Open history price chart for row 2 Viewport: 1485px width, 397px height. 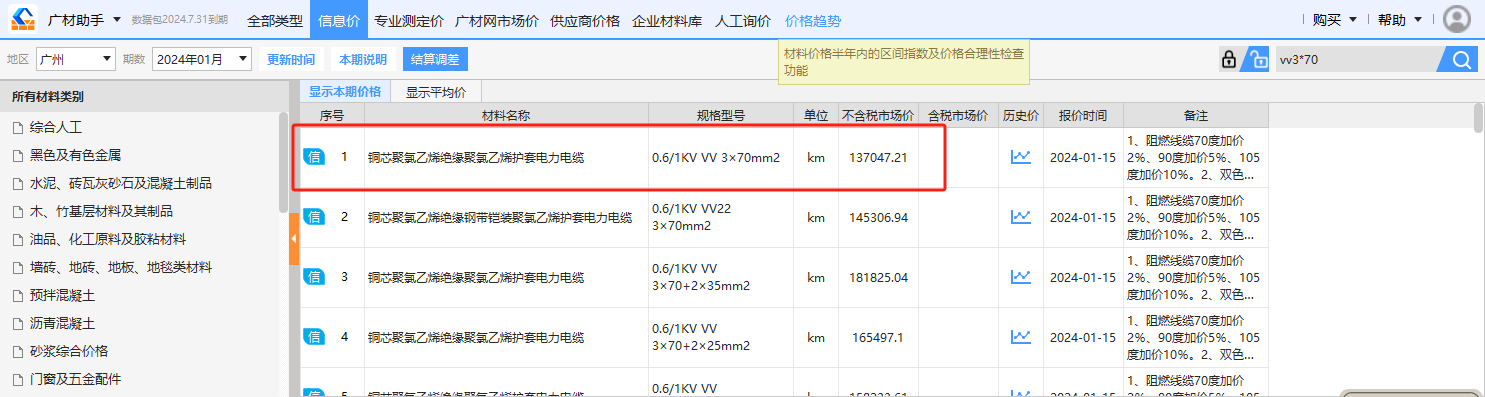[1021, 217]
